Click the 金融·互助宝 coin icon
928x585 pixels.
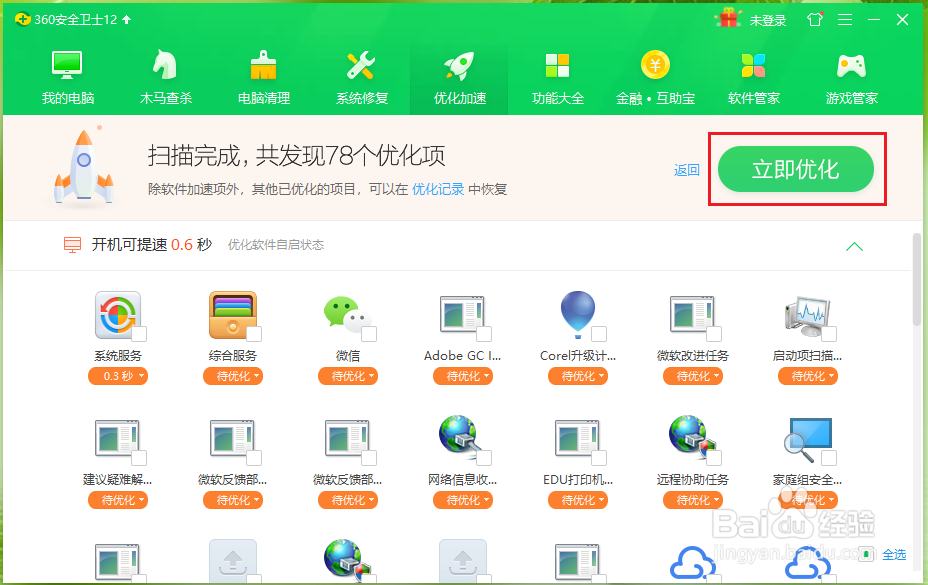coord(655,64)
